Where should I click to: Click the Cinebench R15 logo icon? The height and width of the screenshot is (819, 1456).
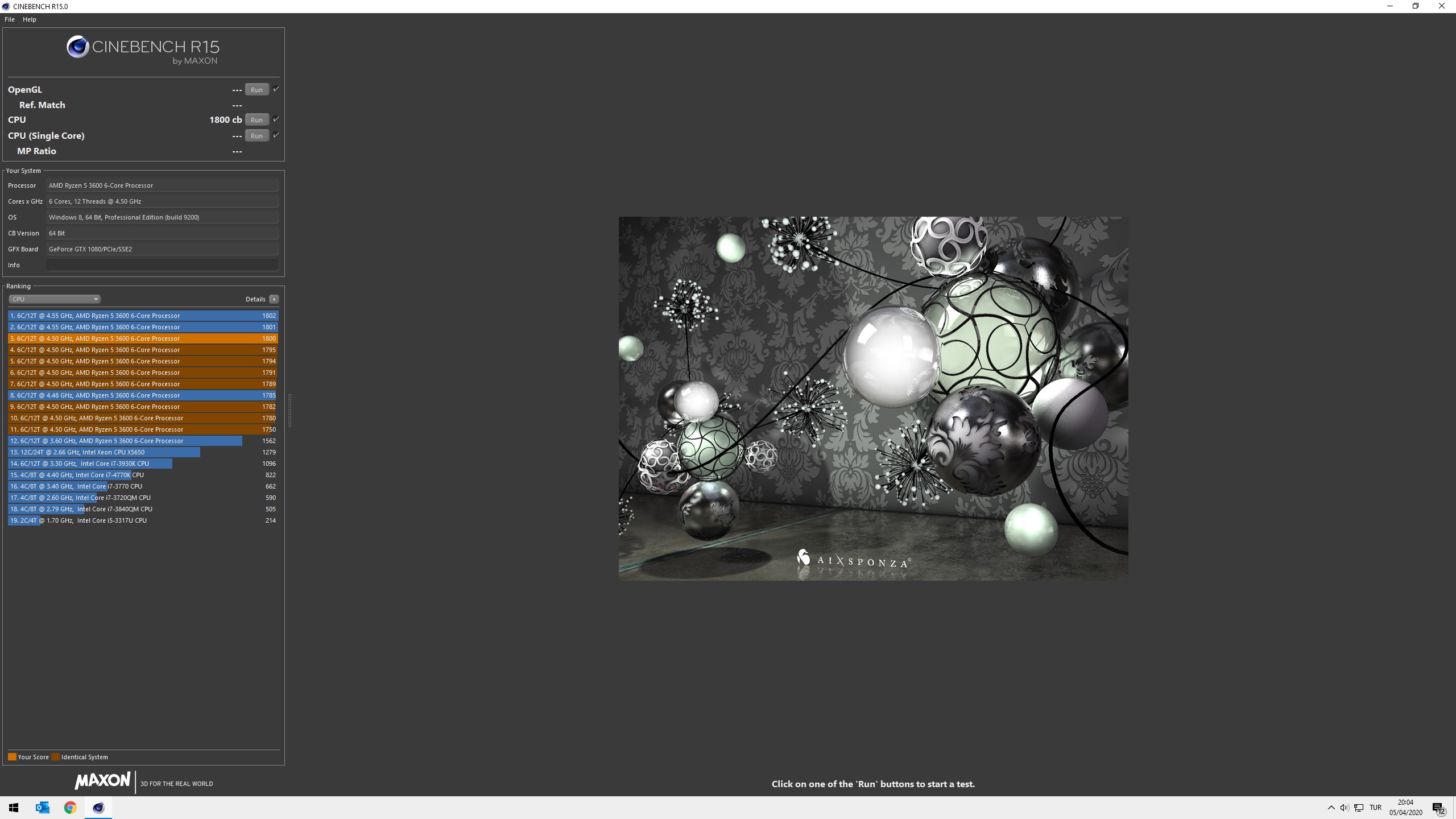77,47
